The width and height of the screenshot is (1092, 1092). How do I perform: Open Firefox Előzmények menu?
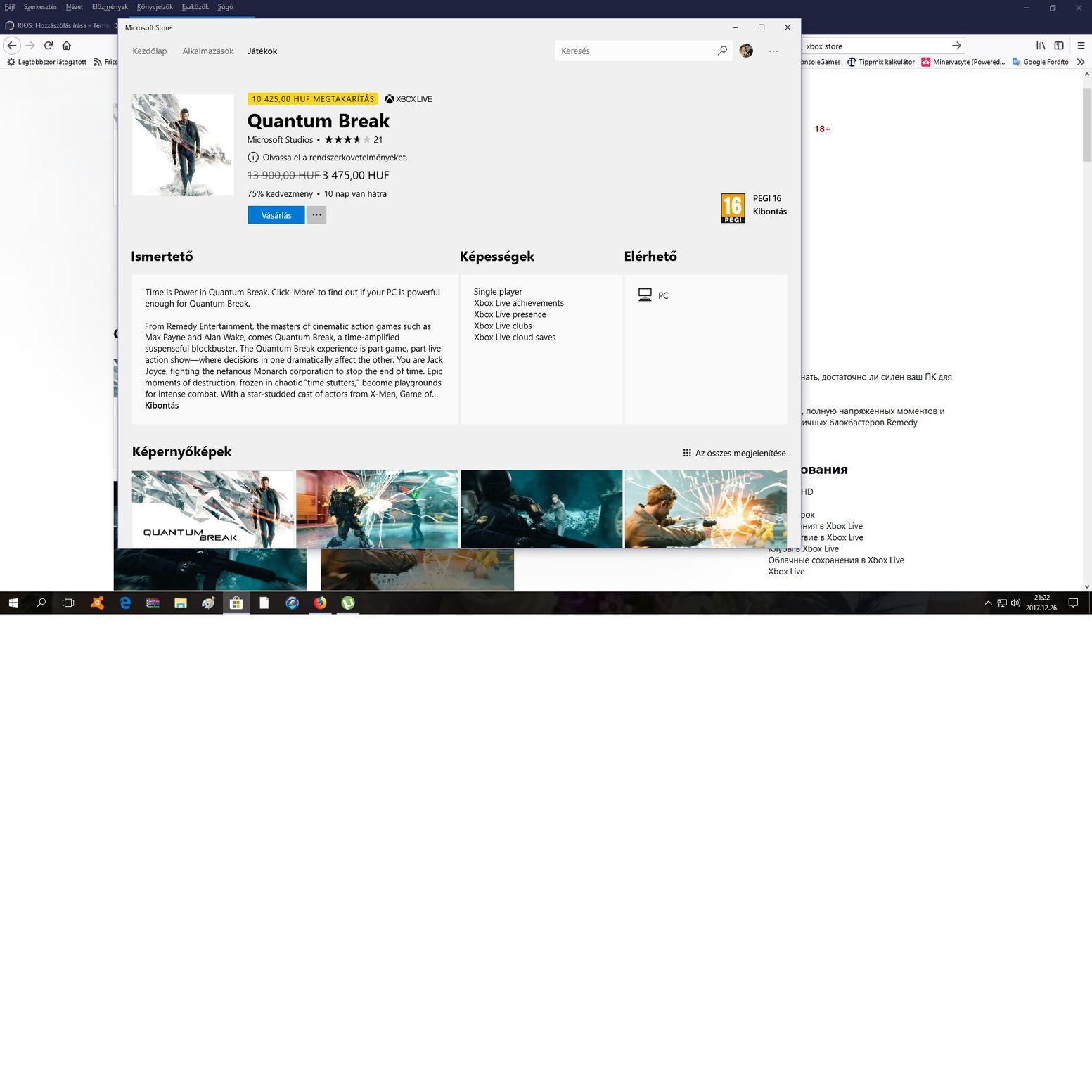pos(110,7)
